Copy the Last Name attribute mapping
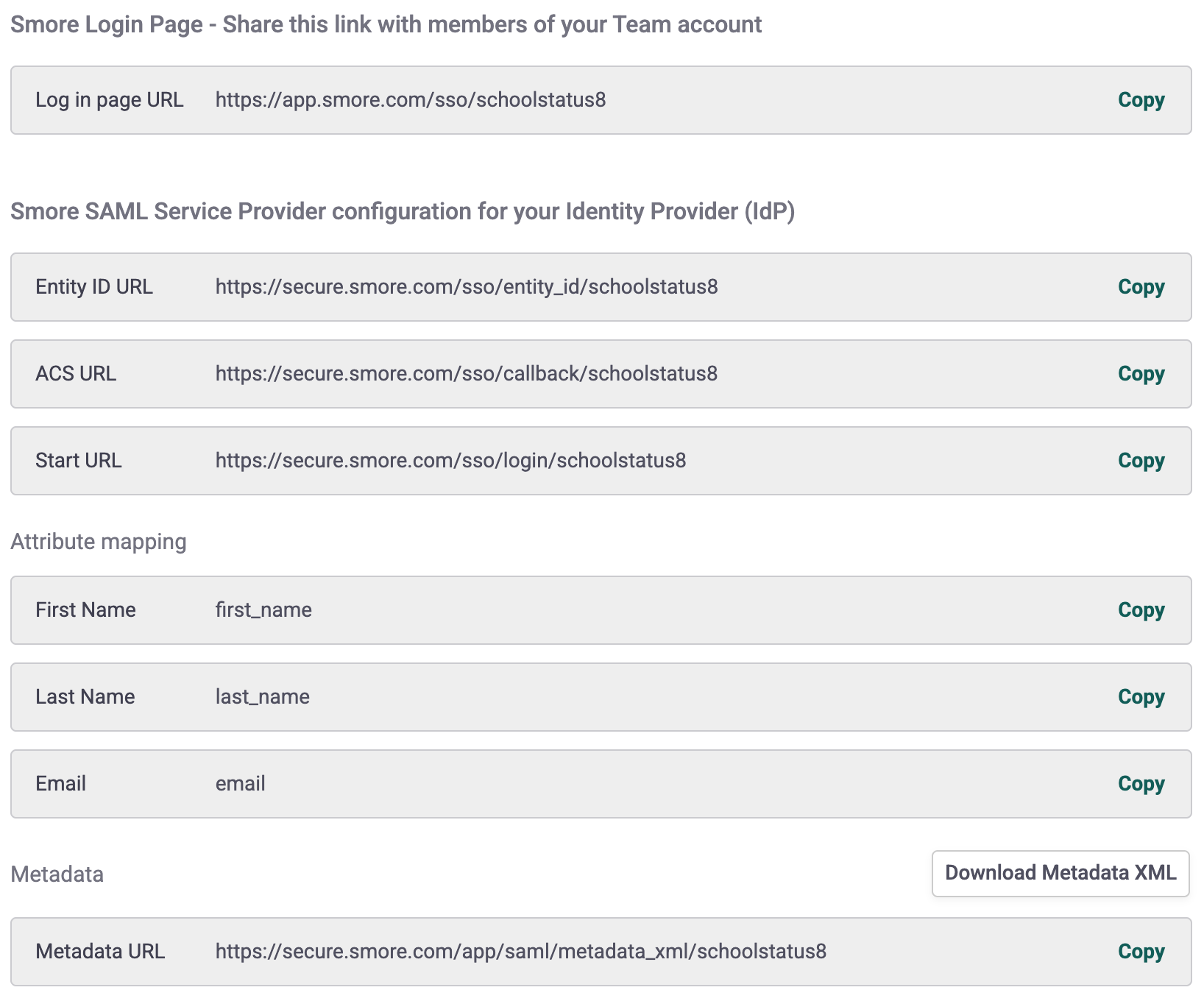This screenshot has height=1004, width=1204. 1141,697
